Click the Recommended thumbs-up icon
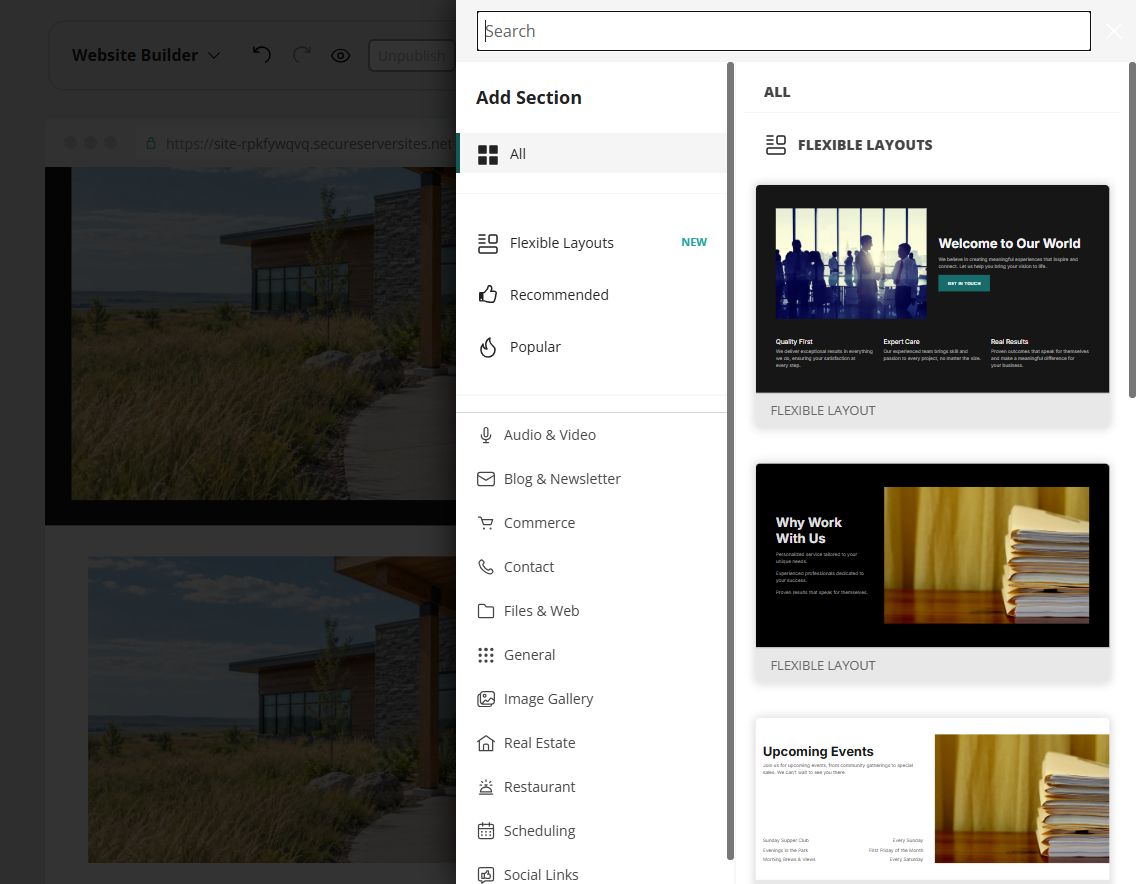The image size is (1136, 884). coord(488,294)
